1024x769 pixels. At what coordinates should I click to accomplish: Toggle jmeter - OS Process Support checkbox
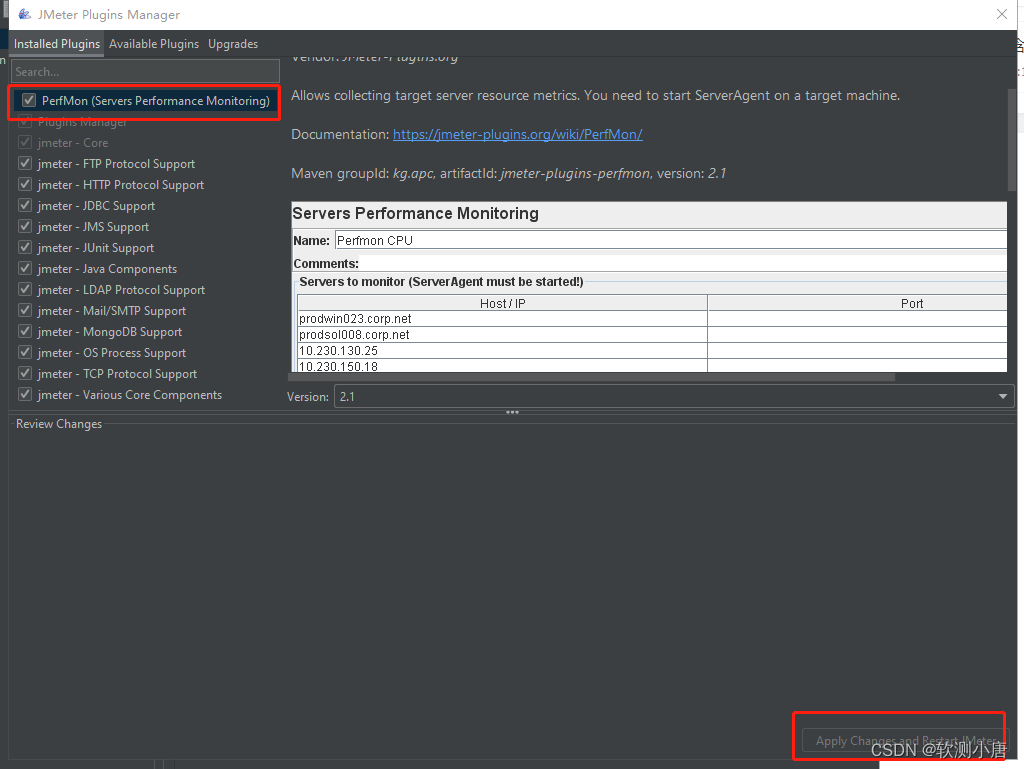(x=25, y=352)
